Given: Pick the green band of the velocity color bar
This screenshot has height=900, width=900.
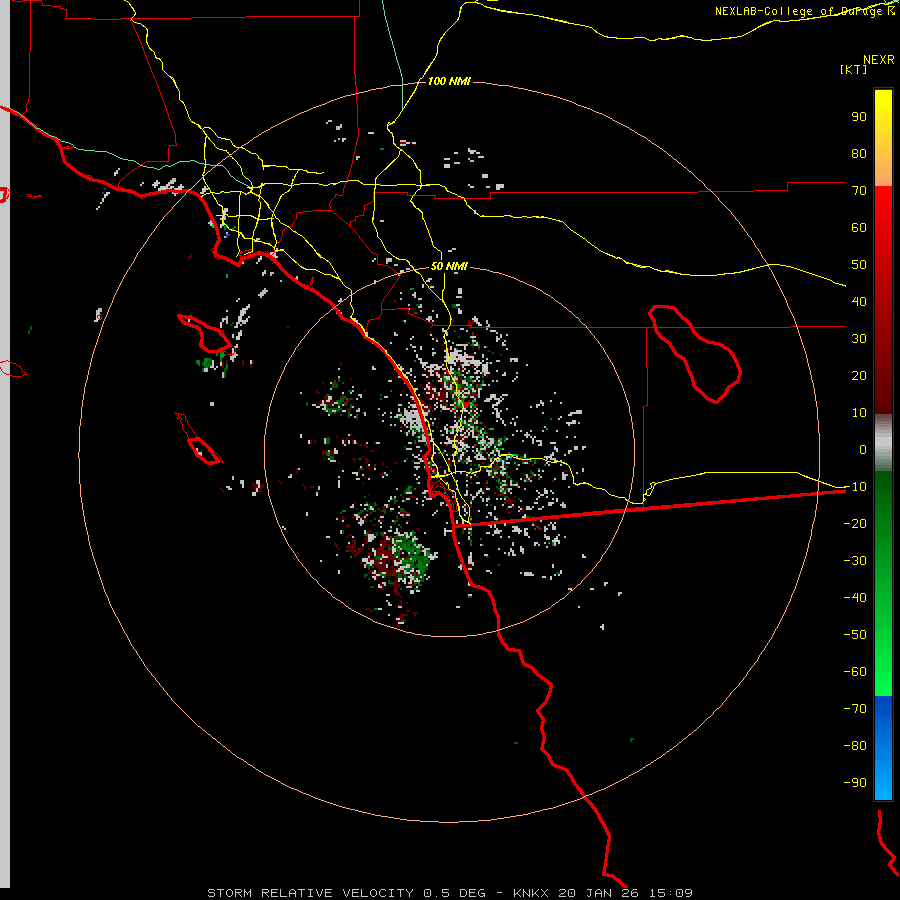Looking at the screenshot, I should [x=883, y=584].
